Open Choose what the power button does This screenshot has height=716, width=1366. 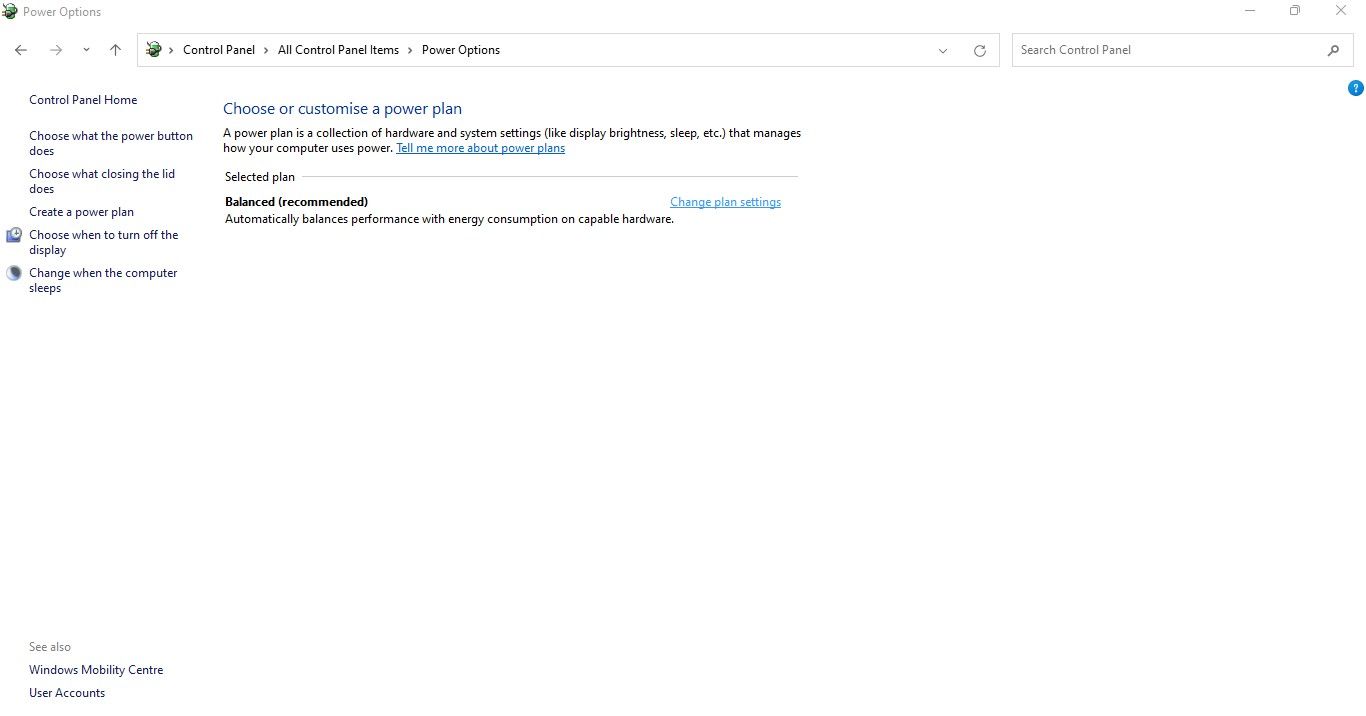[111, 143]
